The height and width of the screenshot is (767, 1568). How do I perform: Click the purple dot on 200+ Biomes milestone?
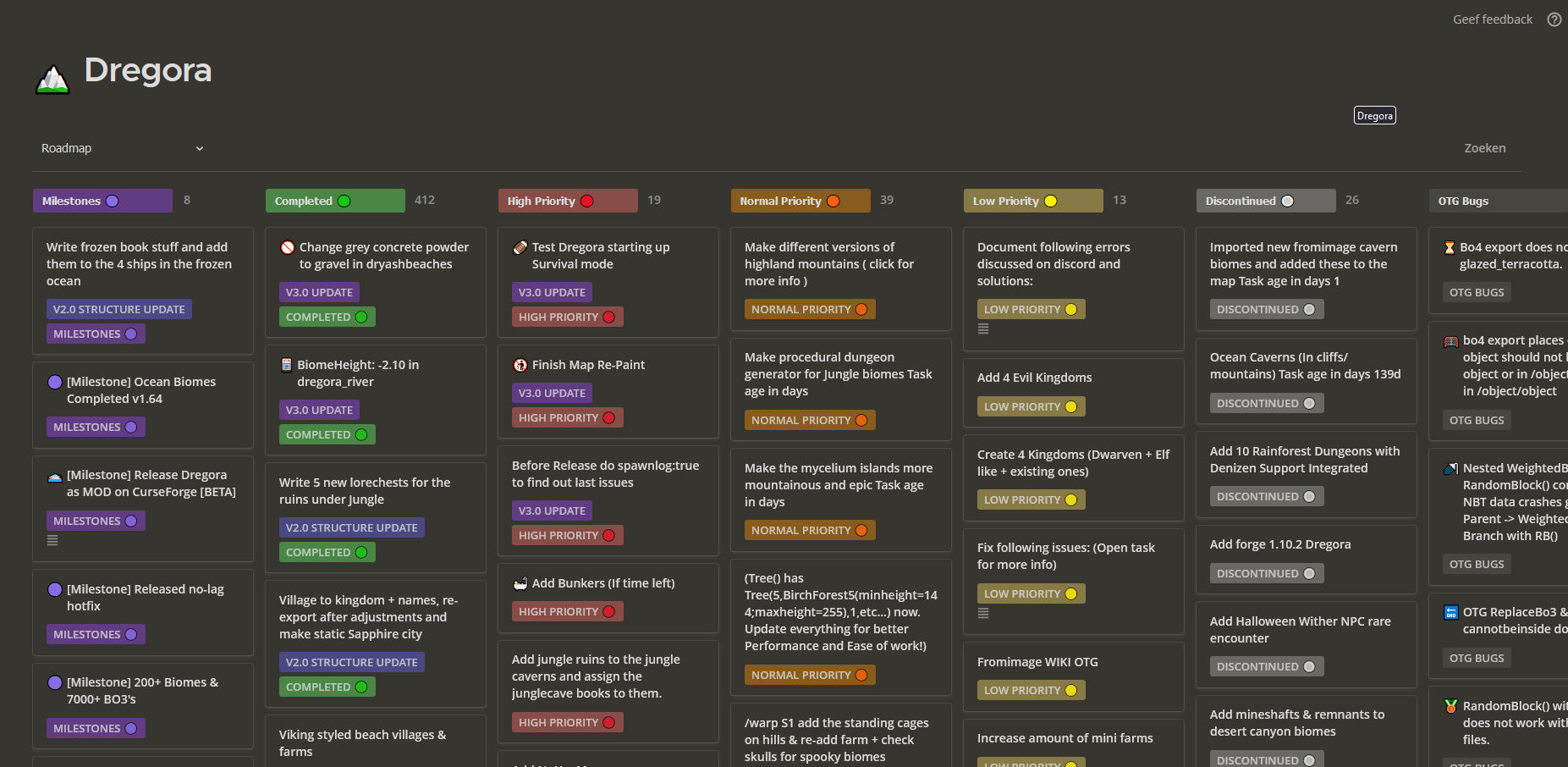[x=55, y=682]
